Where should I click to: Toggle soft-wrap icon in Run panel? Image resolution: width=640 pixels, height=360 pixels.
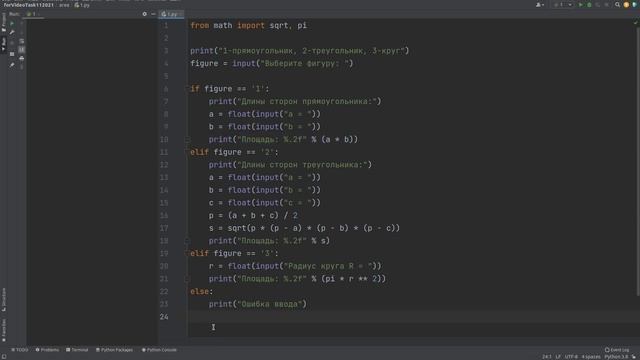(22, 41)
